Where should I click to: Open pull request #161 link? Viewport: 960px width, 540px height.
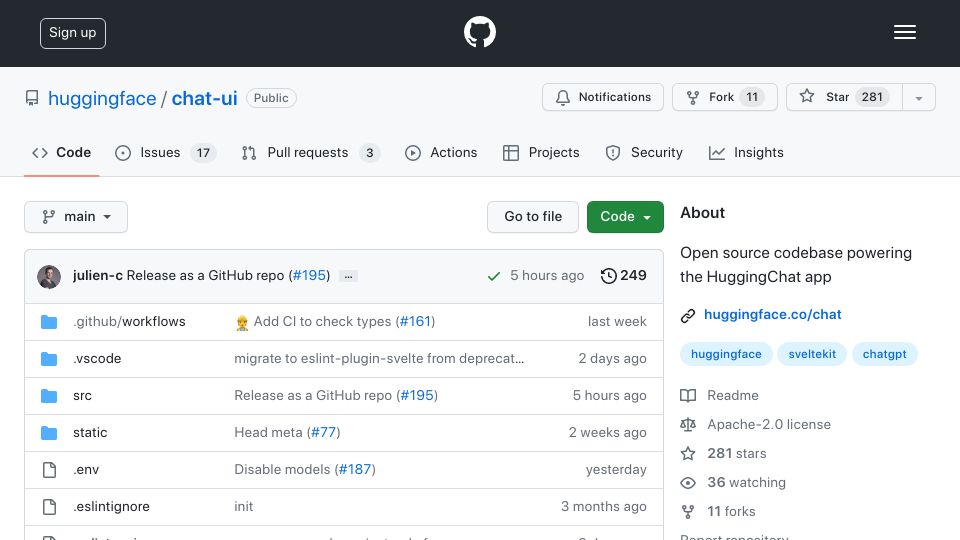click(415, 321)
